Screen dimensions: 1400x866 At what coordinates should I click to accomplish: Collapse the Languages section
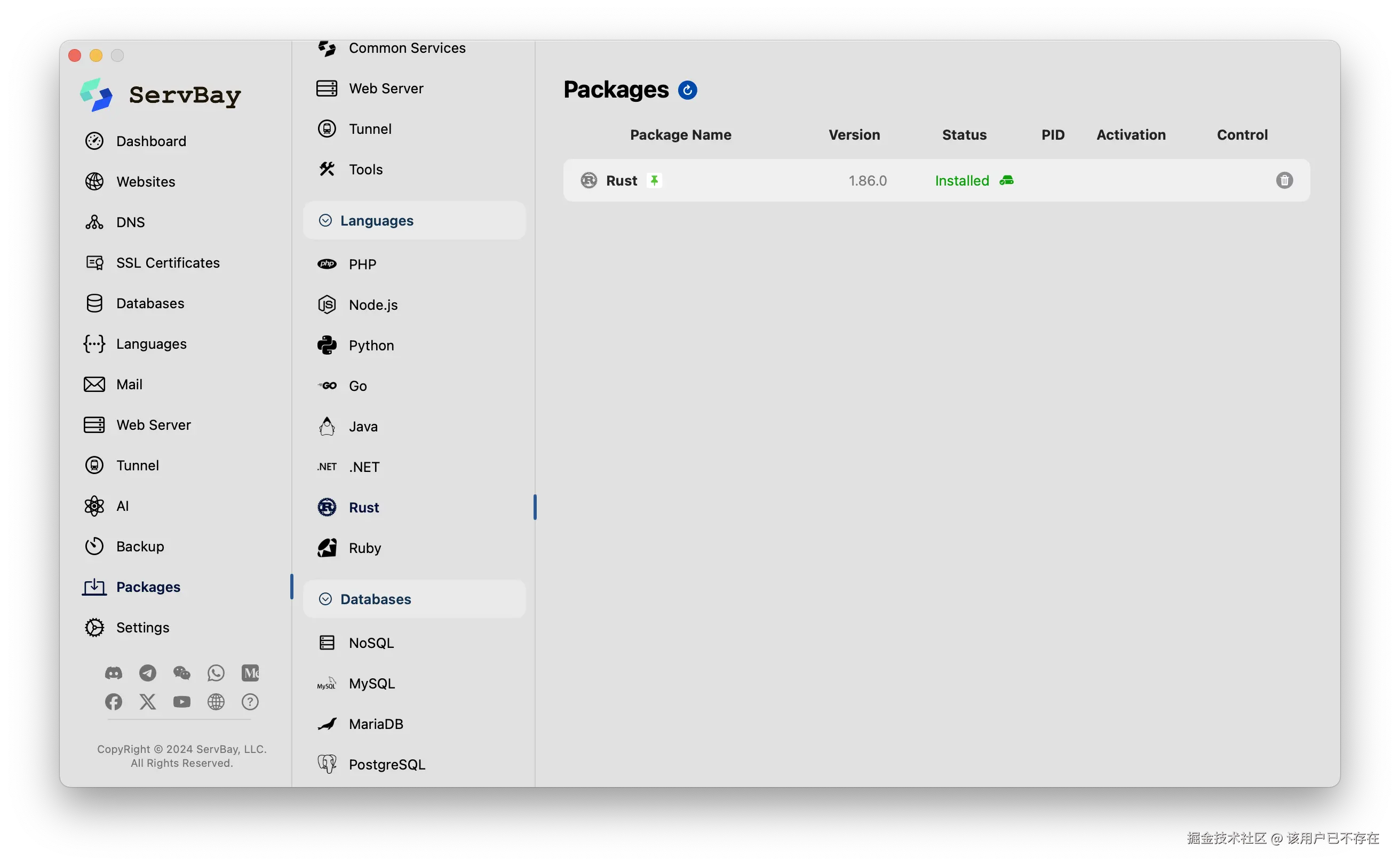point(325,221)
